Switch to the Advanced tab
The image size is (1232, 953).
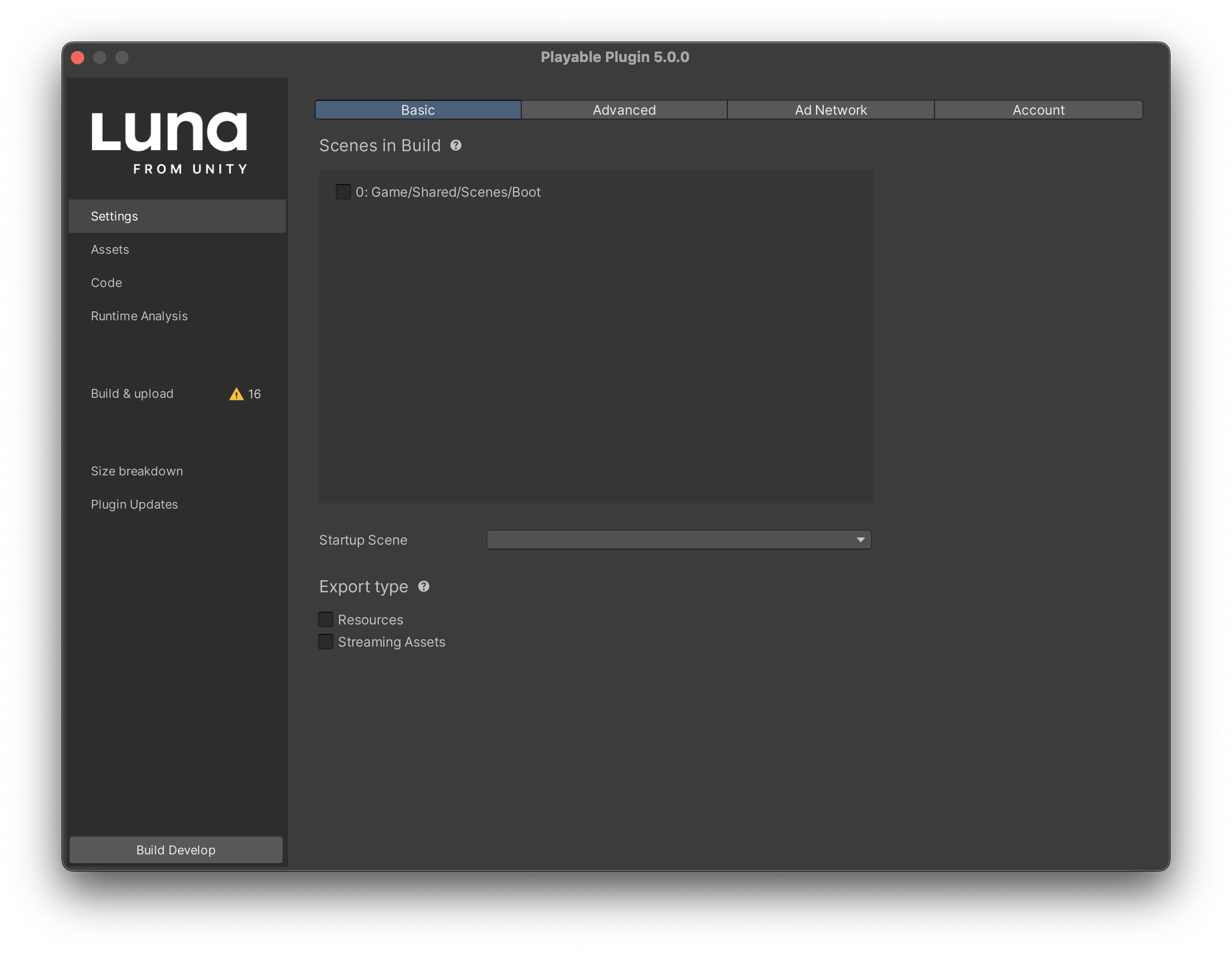click(x=623, y=109)
